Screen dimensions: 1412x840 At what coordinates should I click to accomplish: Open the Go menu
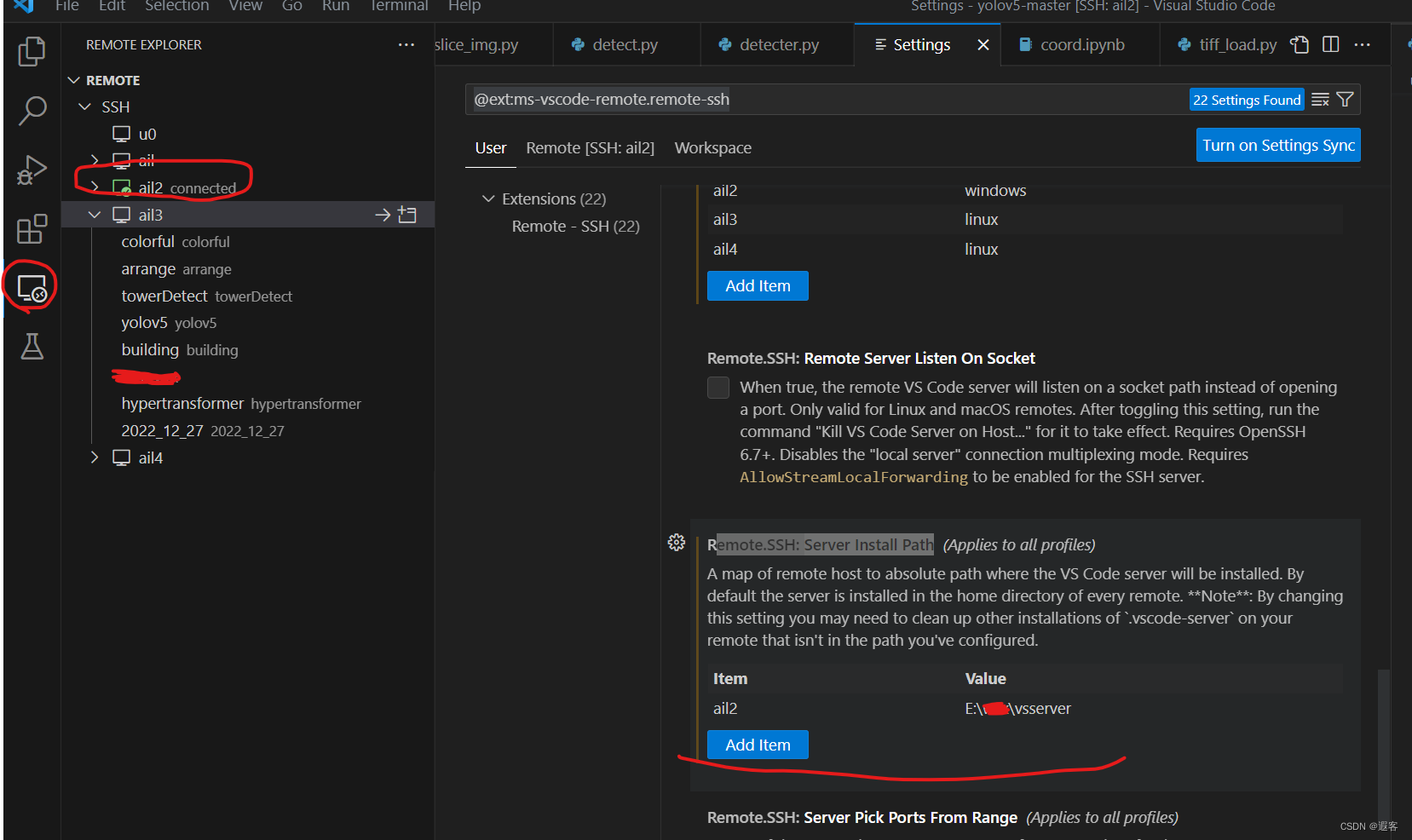(x=292, y=6)
